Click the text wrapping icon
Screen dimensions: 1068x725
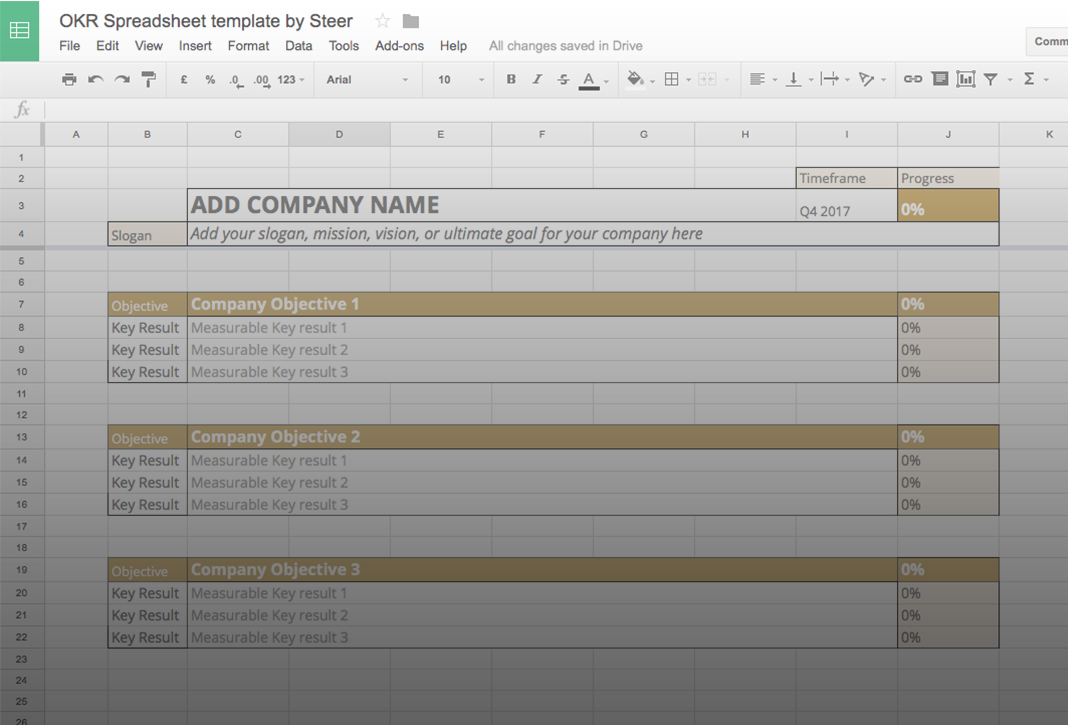pos(829,79)
